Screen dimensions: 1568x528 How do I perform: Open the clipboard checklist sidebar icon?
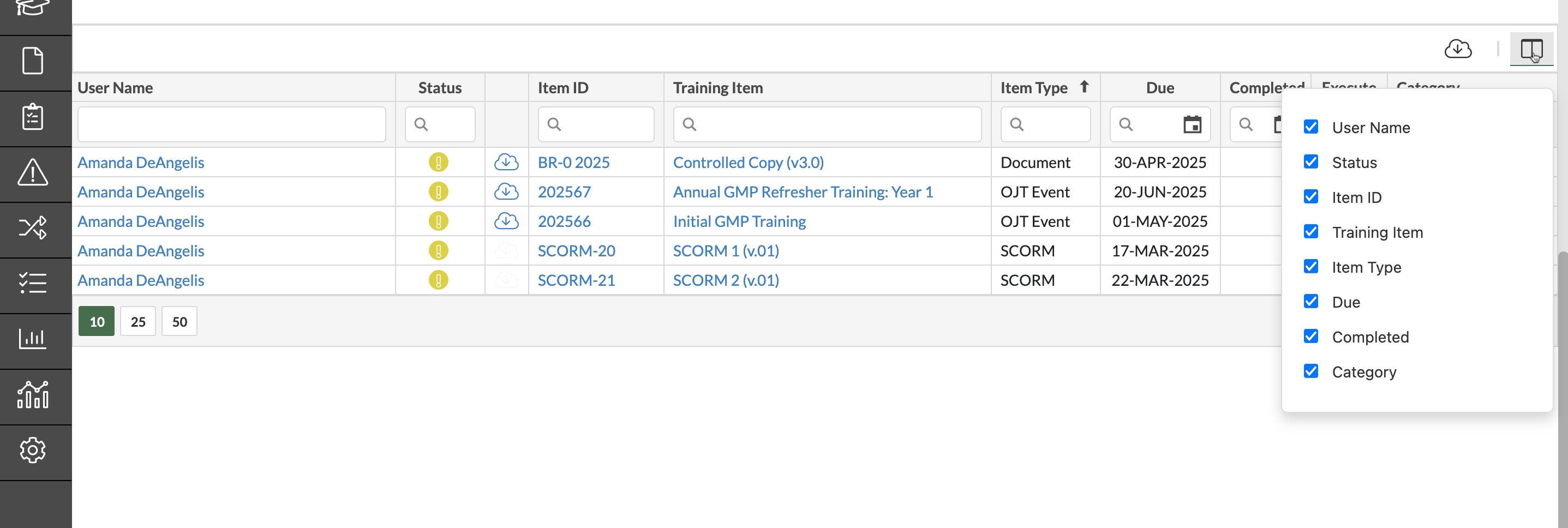pos(33,117)
